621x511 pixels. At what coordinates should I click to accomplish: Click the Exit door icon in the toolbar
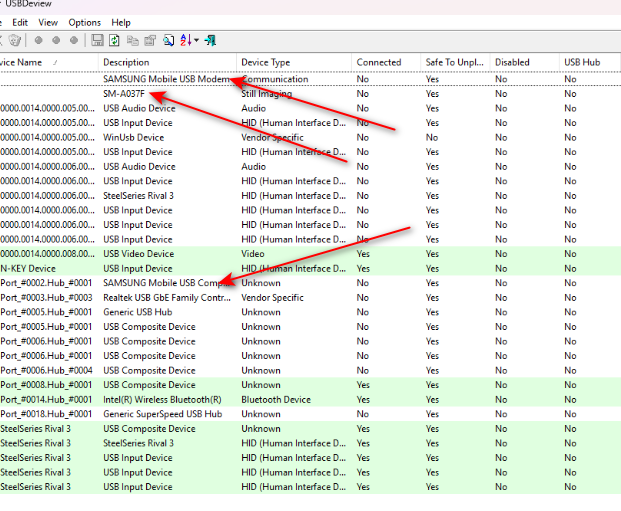[x=210, y=40]
